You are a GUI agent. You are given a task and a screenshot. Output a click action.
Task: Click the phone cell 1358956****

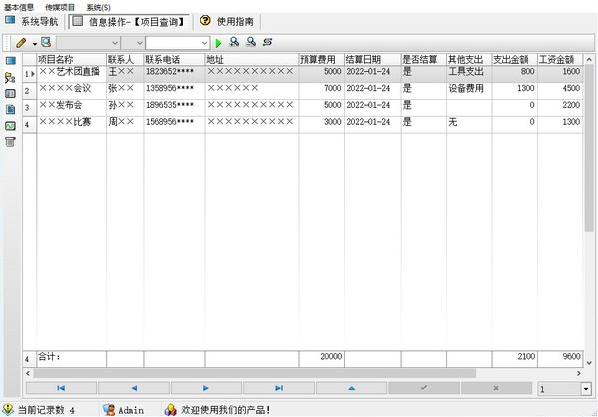coord(174,91)
